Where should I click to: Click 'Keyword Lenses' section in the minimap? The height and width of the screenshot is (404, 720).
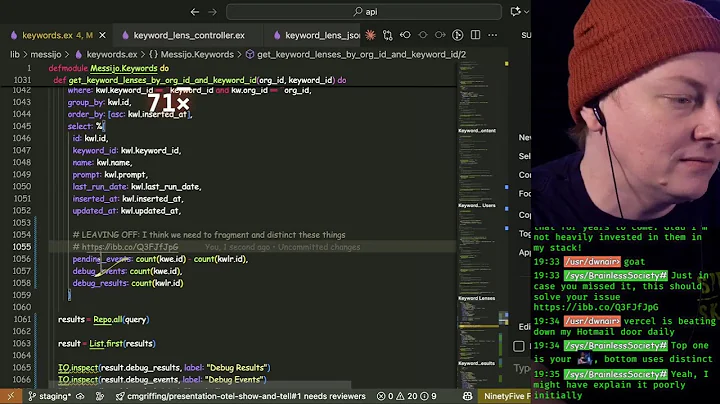[x=477, y=298]
